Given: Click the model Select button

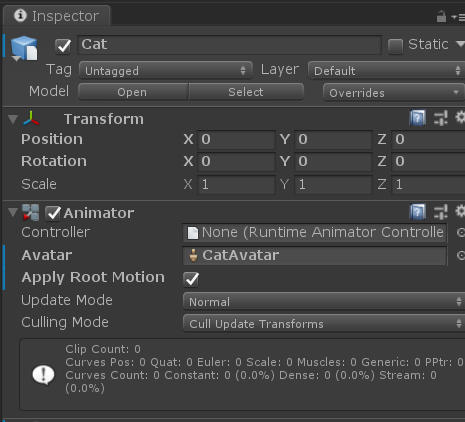Looking at the screenshot, I should (246, 92).
